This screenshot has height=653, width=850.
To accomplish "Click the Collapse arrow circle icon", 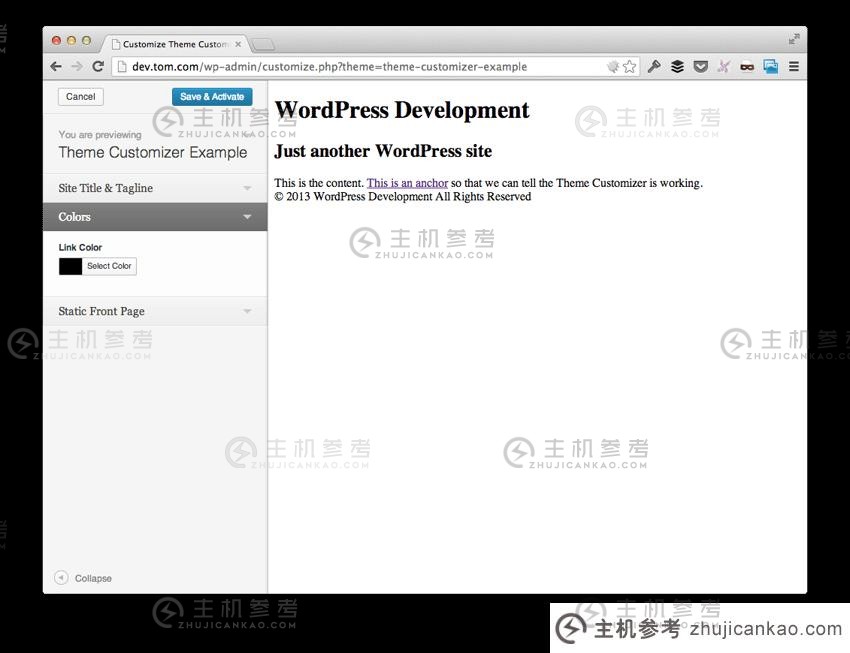I will (x=61, y=578).
